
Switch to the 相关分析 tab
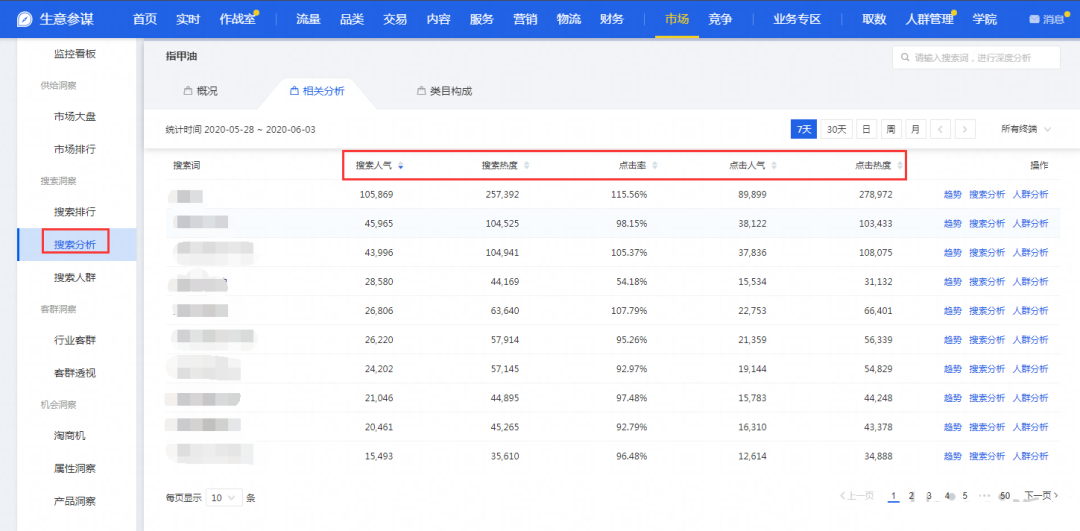318,91
